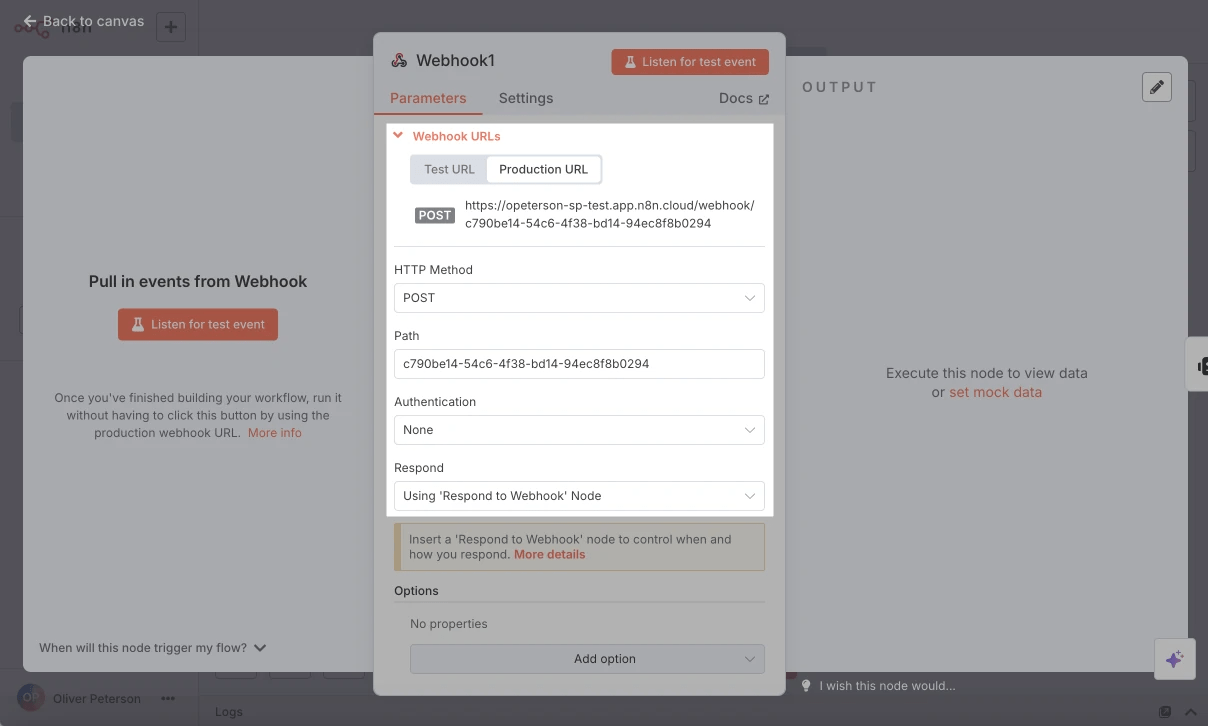
Task: Click the Oliver Peterson avatar
Action: (30, 698)
